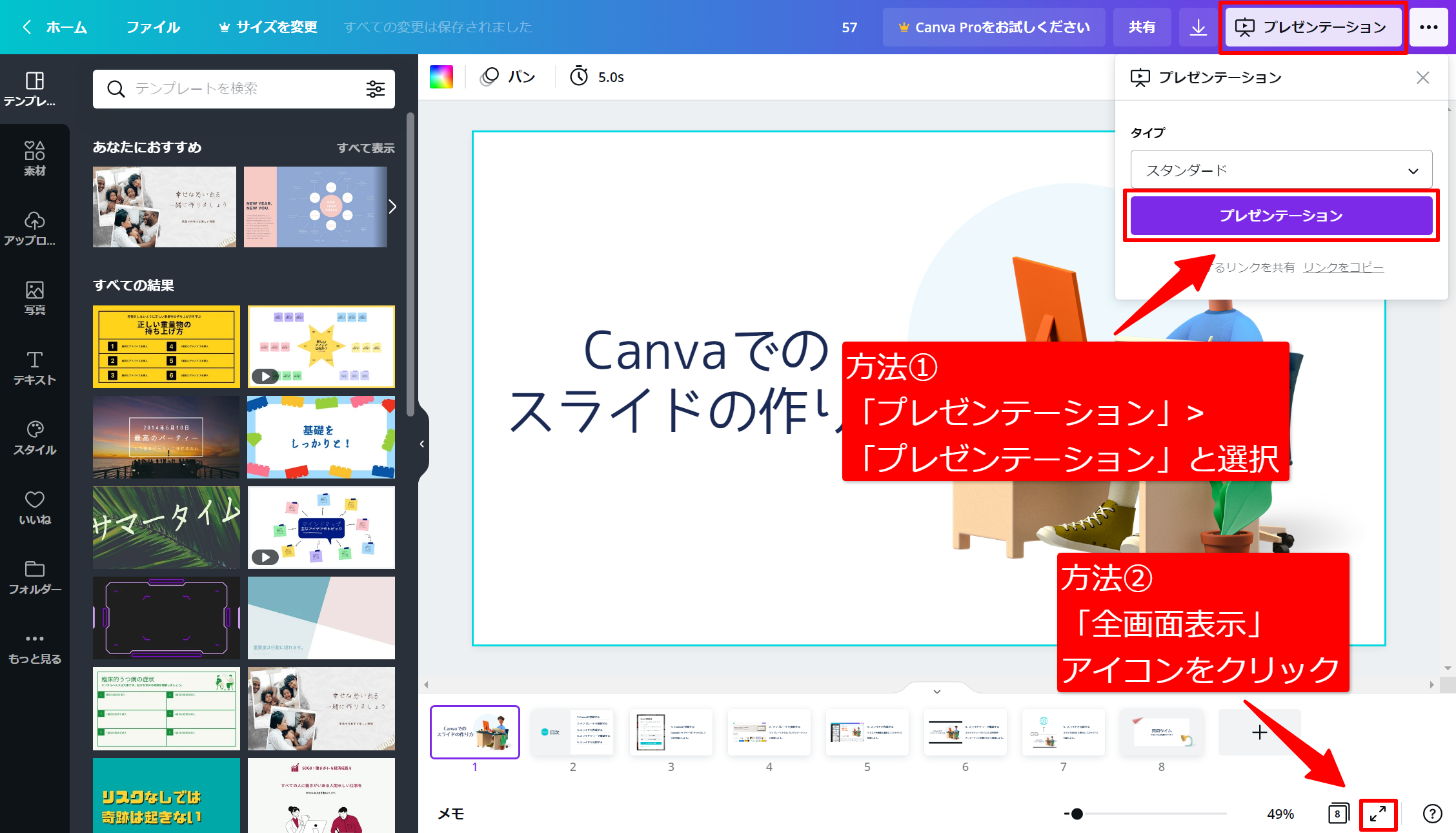The image size is (1456, 833).
Task: Click the download arrow icon in header
Action: (x=1198, y=27)
